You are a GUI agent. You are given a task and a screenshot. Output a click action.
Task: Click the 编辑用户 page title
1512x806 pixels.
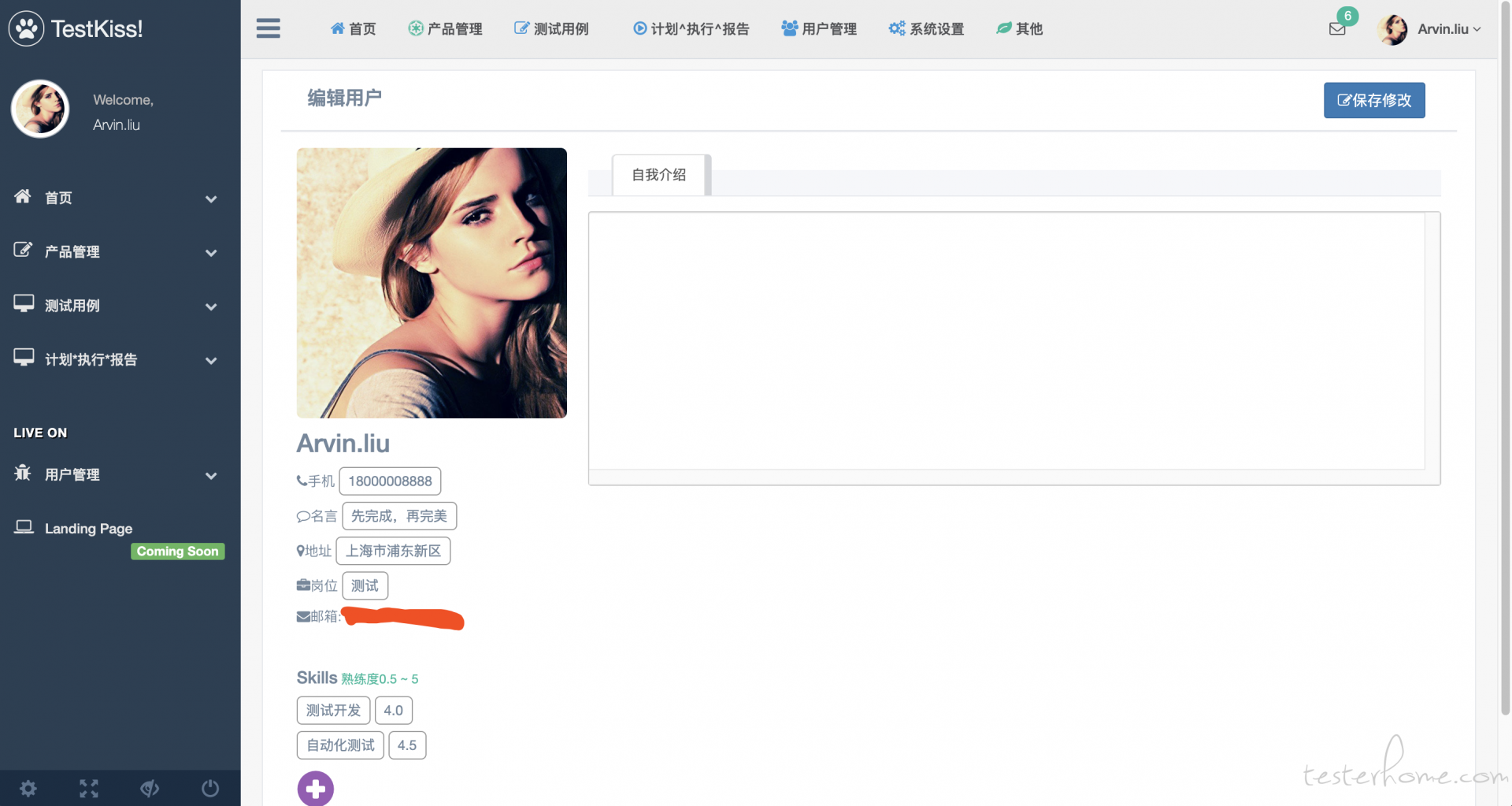click(x=345, y=98)
